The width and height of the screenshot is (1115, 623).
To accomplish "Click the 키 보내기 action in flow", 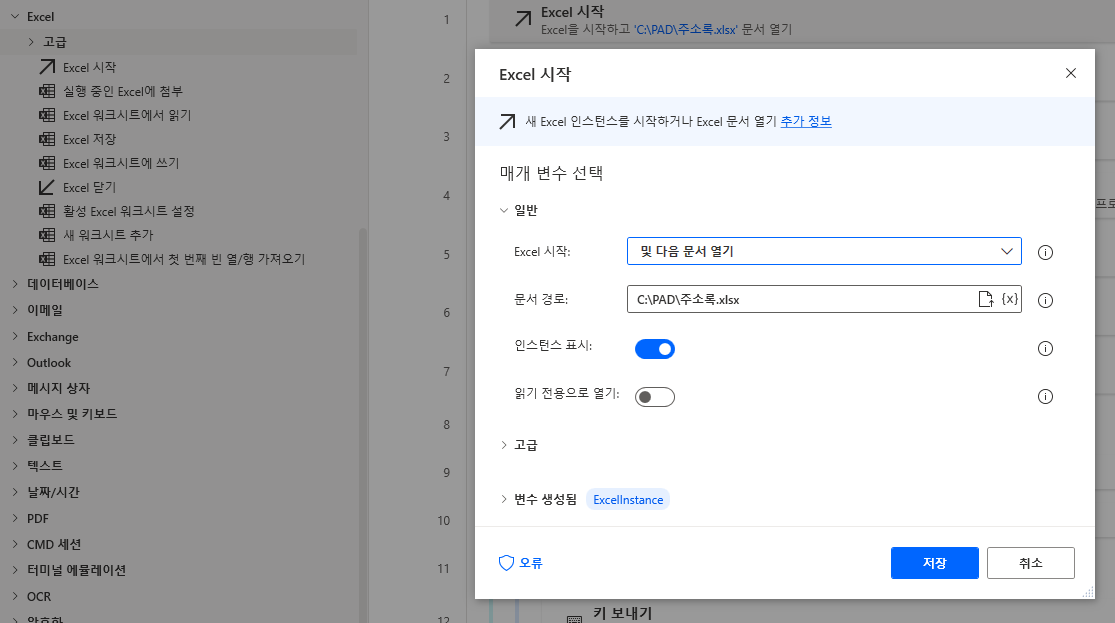I will tap(622, 613).
